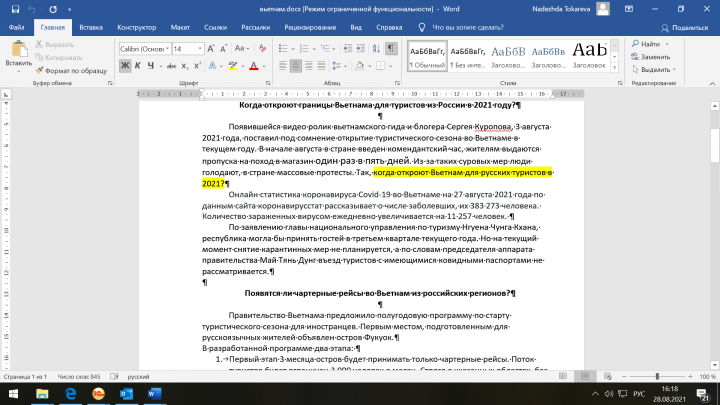The width and height of the screenshot is (720, 405).
Task: Align text right
Action: coord(309,66)
